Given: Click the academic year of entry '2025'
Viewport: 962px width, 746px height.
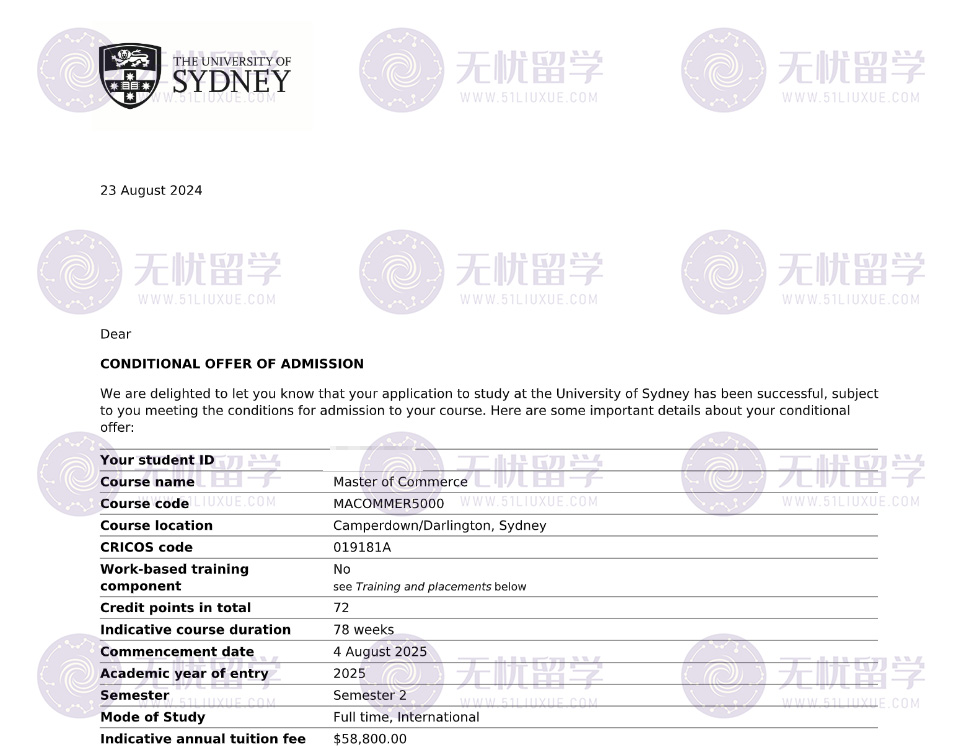Looking at the screenshot, I should [x=349, y=674].
